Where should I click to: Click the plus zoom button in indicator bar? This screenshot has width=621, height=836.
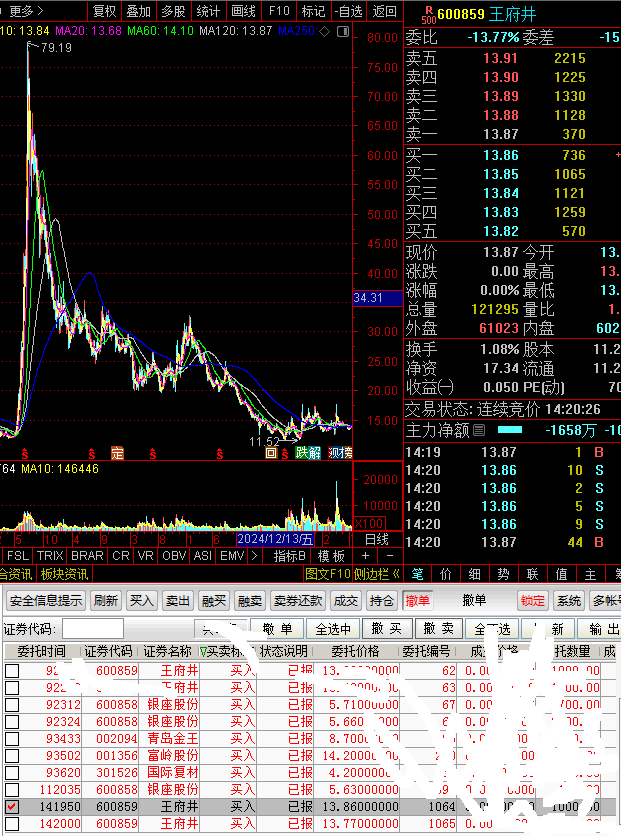[365, 556]
